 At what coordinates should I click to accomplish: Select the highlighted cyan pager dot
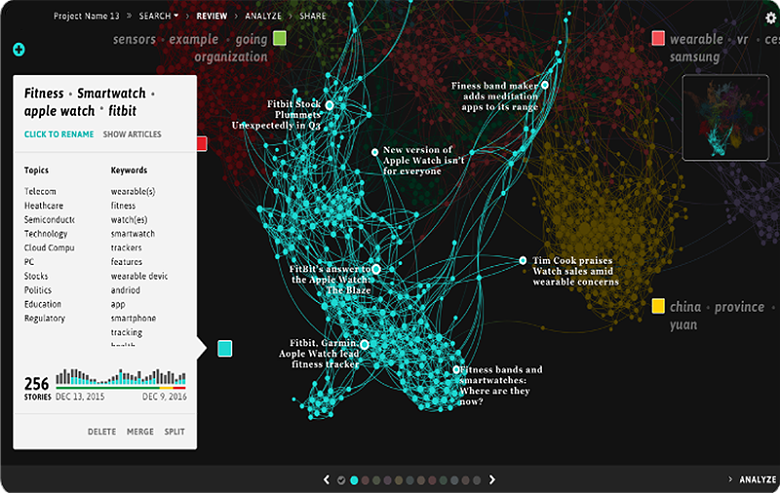pos(354,480)
